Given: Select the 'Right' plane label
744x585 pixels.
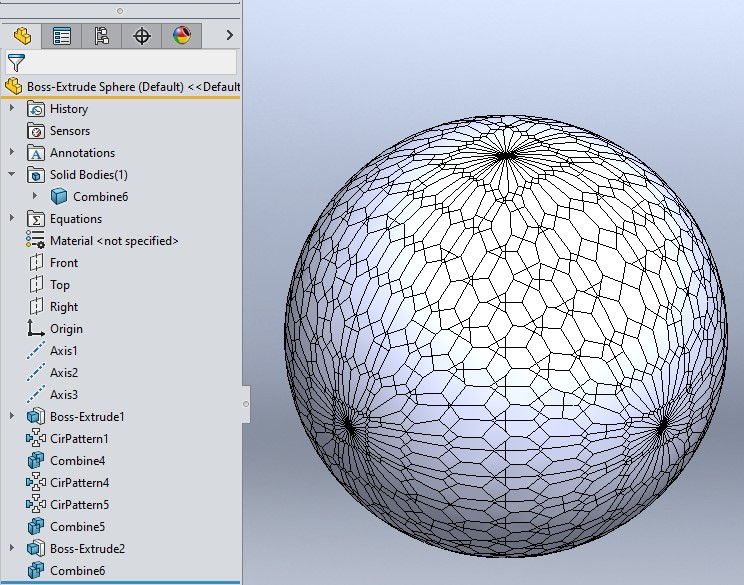Looking at the screenshot, I should click(x=64, y=307).
